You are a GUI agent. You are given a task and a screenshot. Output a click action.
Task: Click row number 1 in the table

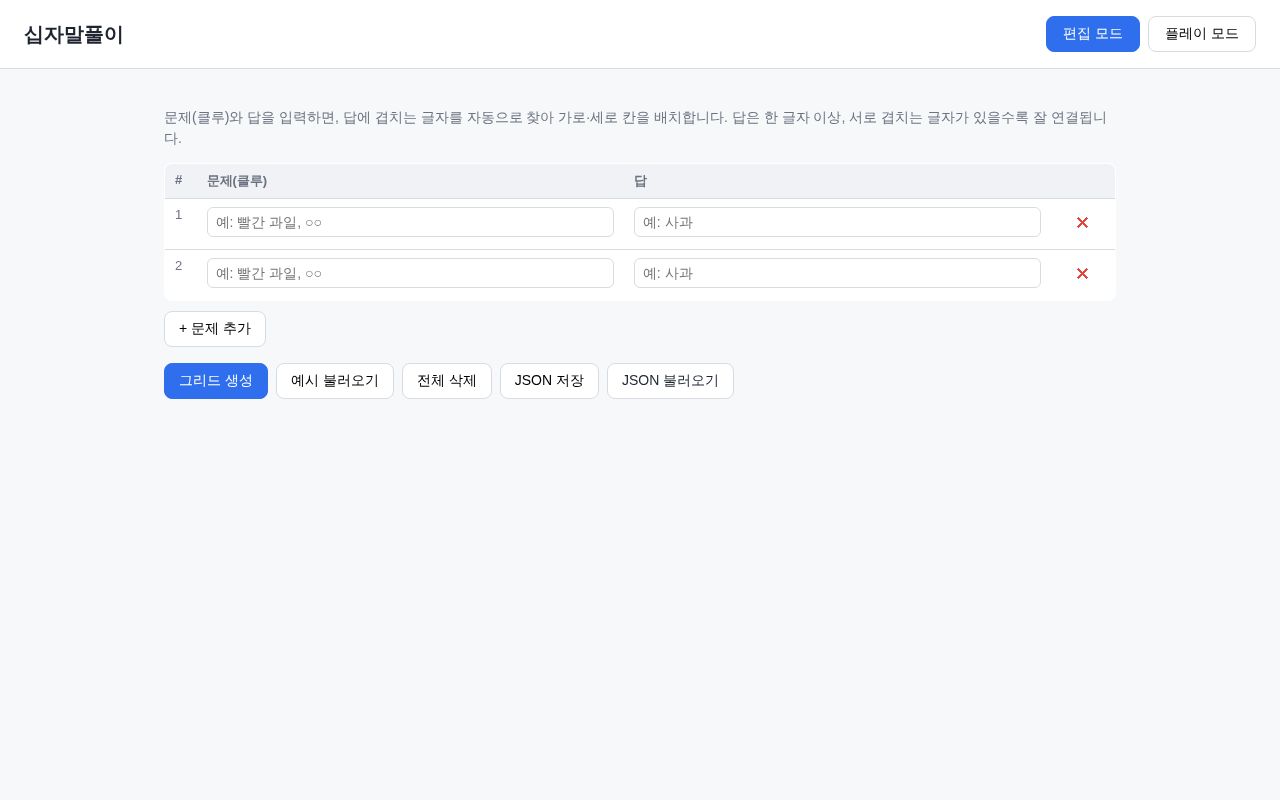179,214
